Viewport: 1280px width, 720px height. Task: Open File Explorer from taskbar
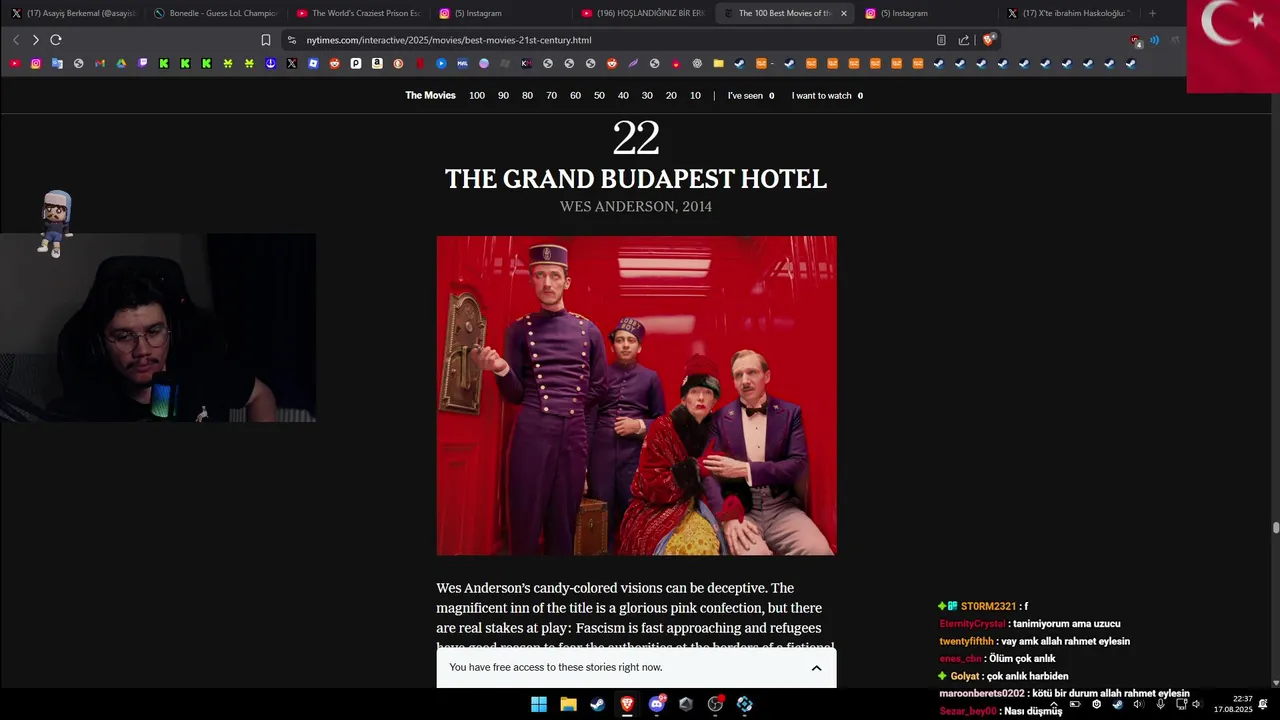pyautogui.click(x=568, y=704)
